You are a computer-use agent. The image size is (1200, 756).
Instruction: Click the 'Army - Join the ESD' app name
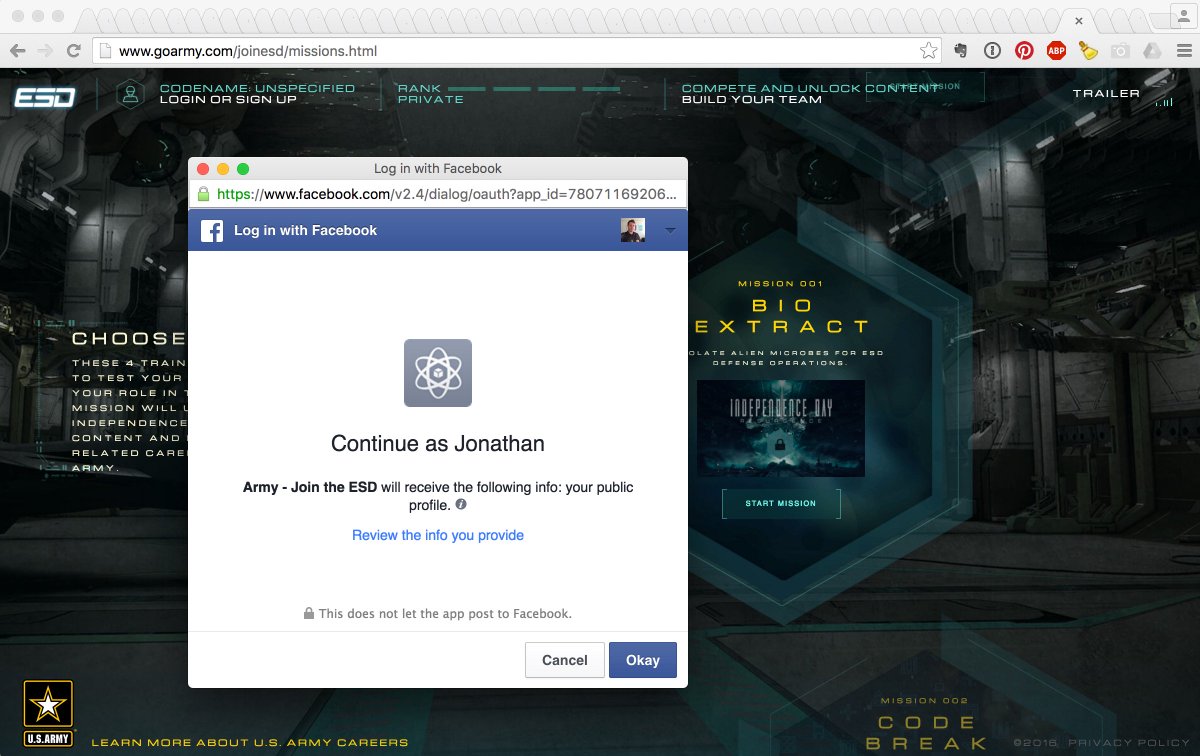coord(310,487)
